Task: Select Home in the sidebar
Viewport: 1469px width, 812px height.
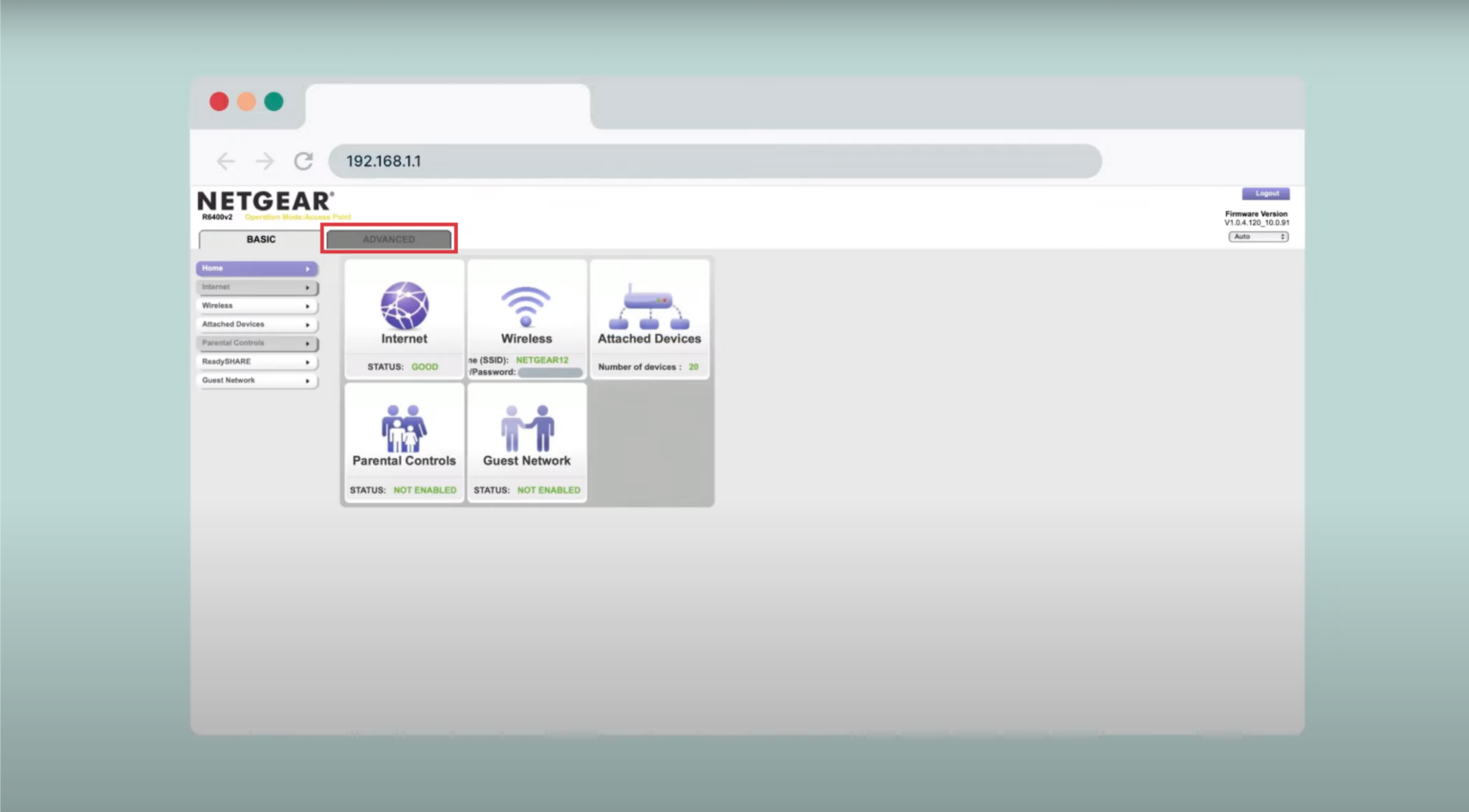Action: (x=256, y=269)
